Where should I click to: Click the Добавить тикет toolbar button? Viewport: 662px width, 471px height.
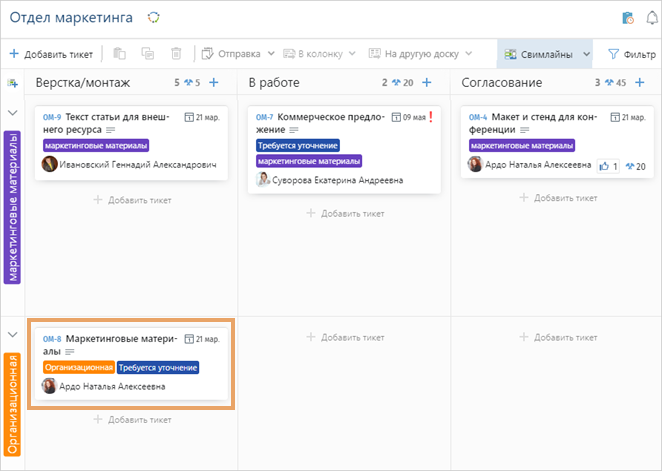coord(51,54)
